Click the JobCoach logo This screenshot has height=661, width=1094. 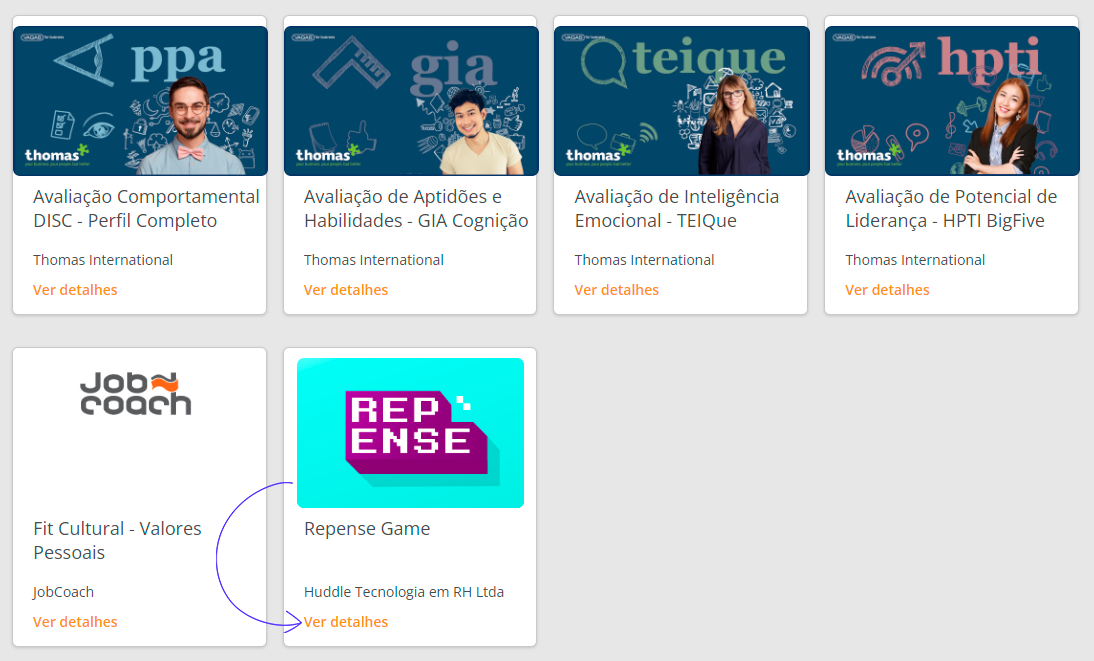135,394
